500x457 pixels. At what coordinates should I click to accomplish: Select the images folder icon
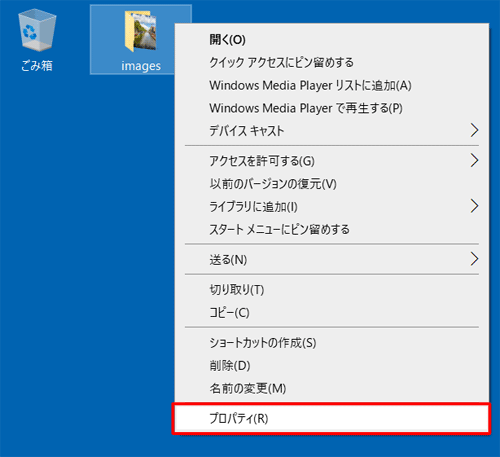(140, 40)
